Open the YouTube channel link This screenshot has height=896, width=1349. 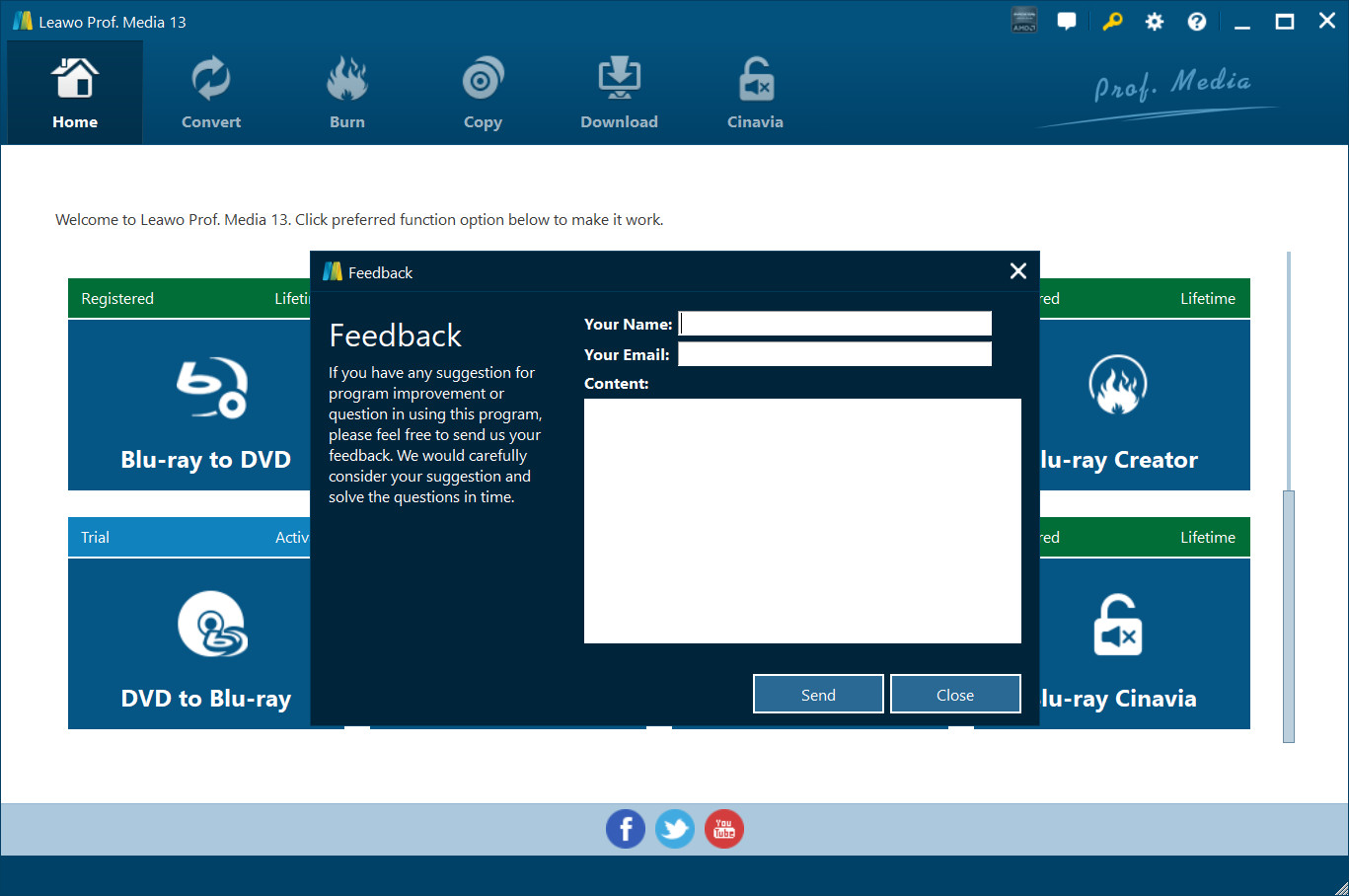[x=724, y=829]
